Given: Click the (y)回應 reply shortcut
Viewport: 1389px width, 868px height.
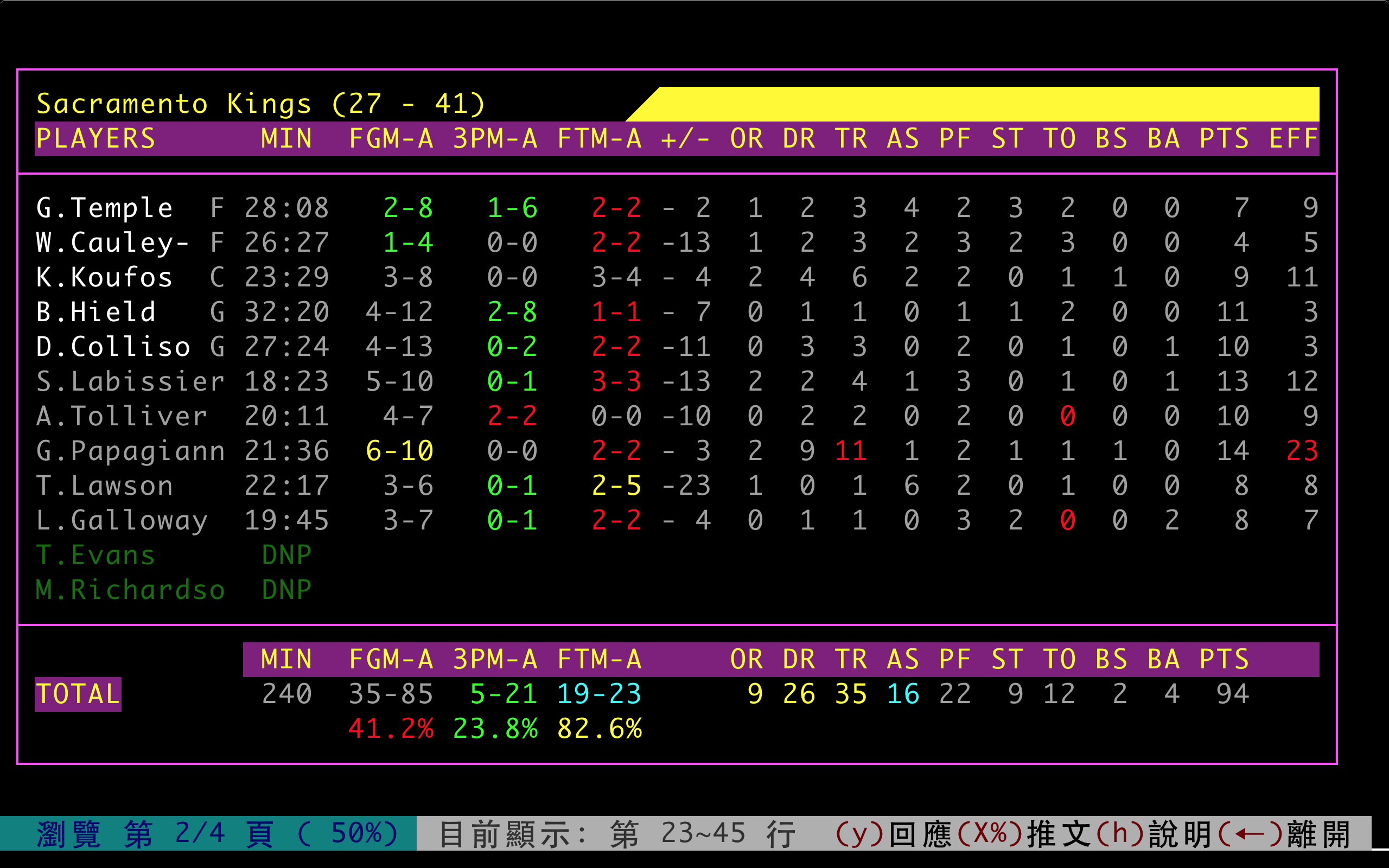Looking at the screenshot, I should tap(893, 834).
